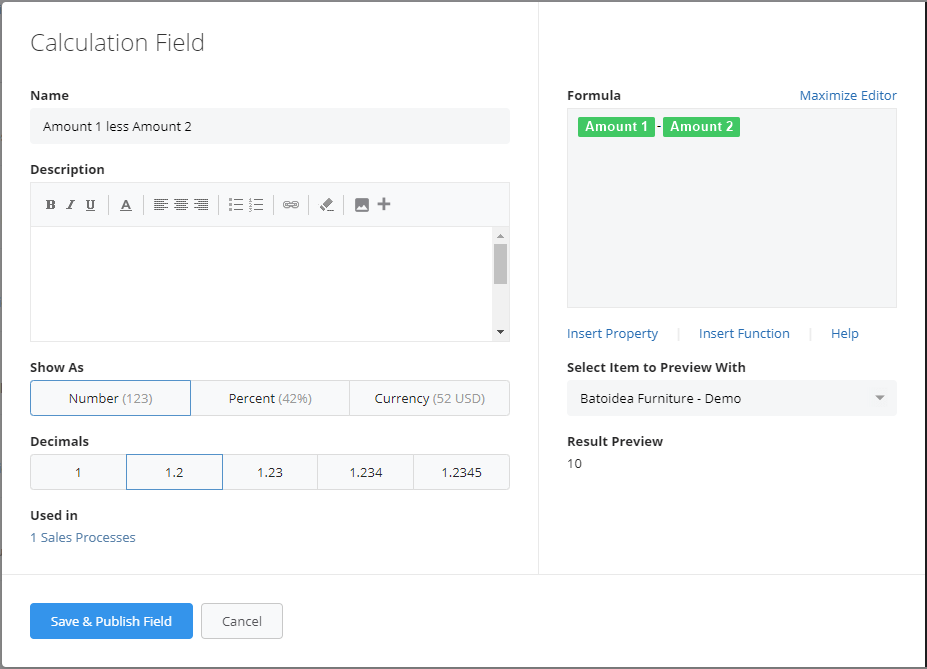Click the description scrollbar down arrow
Screen dimensions: 927x669
click(x=501, y=332)
